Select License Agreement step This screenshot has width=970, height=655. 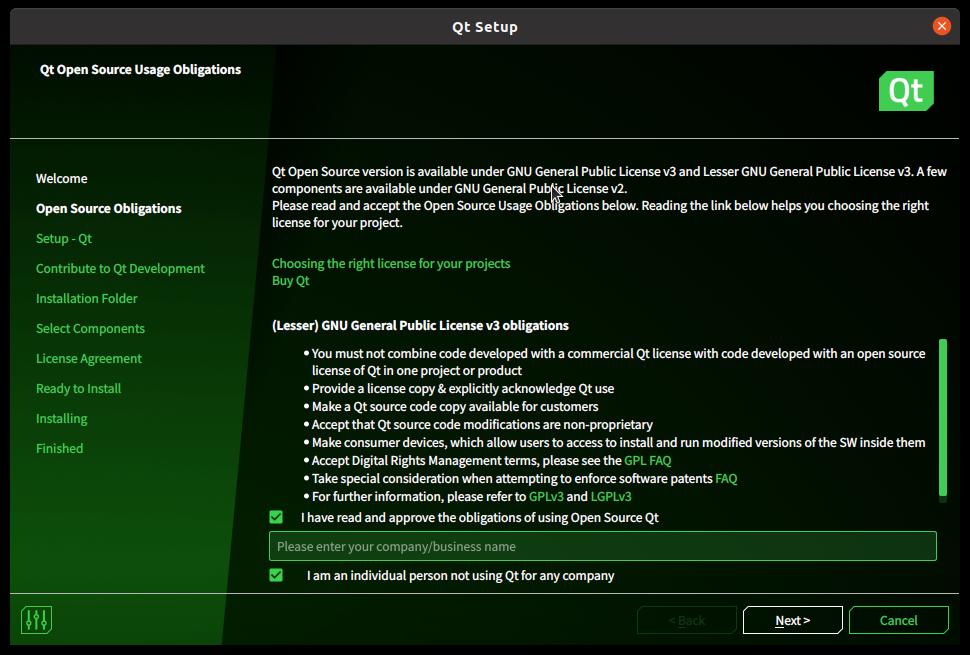(88, 358)
